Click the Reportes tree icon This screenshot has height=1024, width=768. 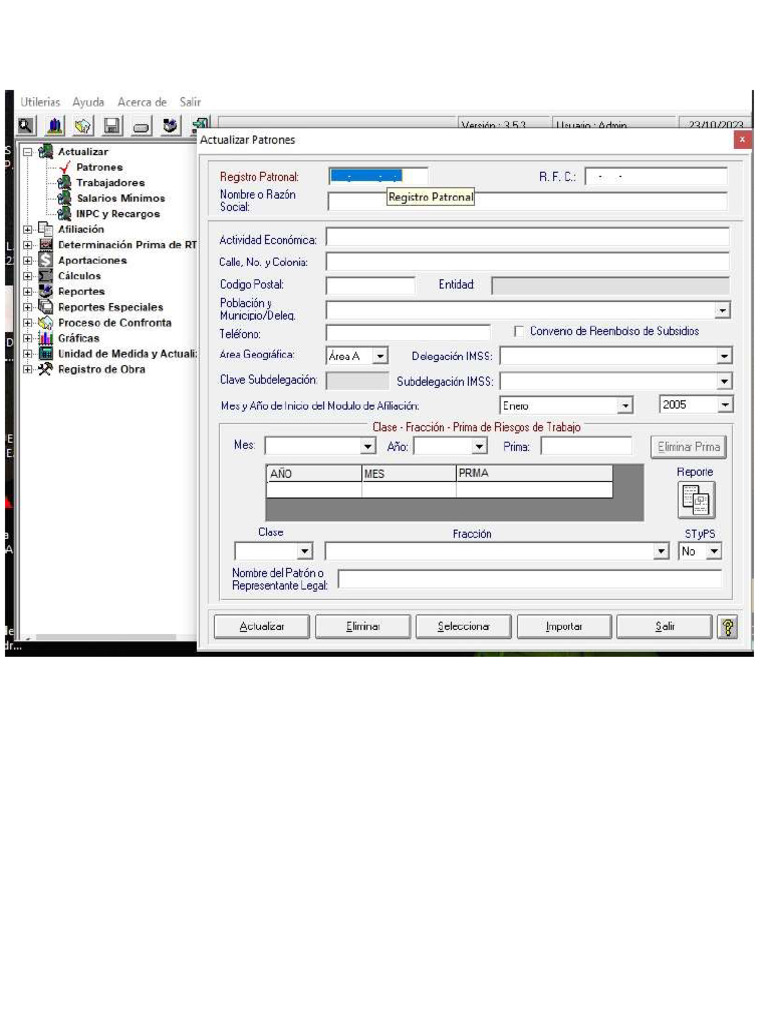(x=45, y=291)
